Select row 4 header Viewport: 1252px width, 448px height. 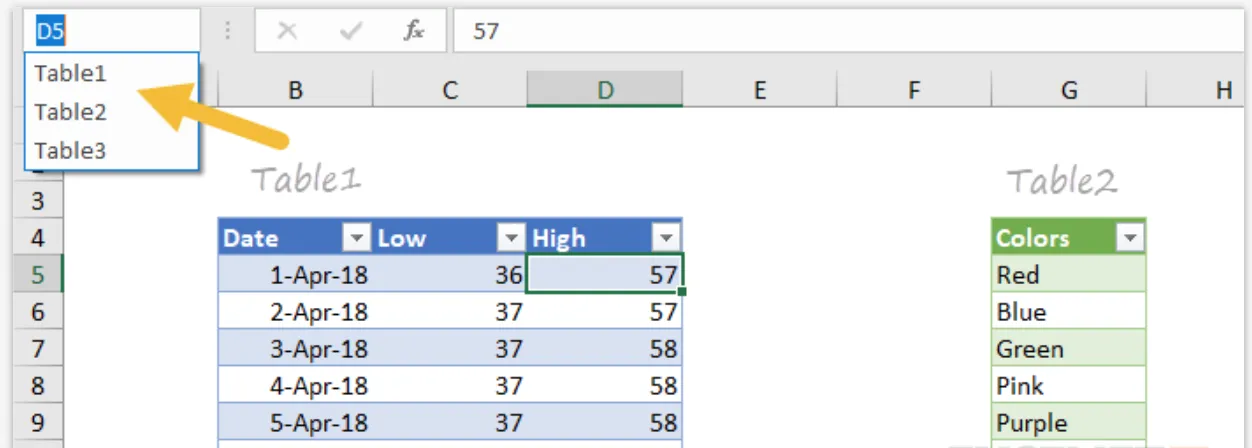(x=38, y=238)
